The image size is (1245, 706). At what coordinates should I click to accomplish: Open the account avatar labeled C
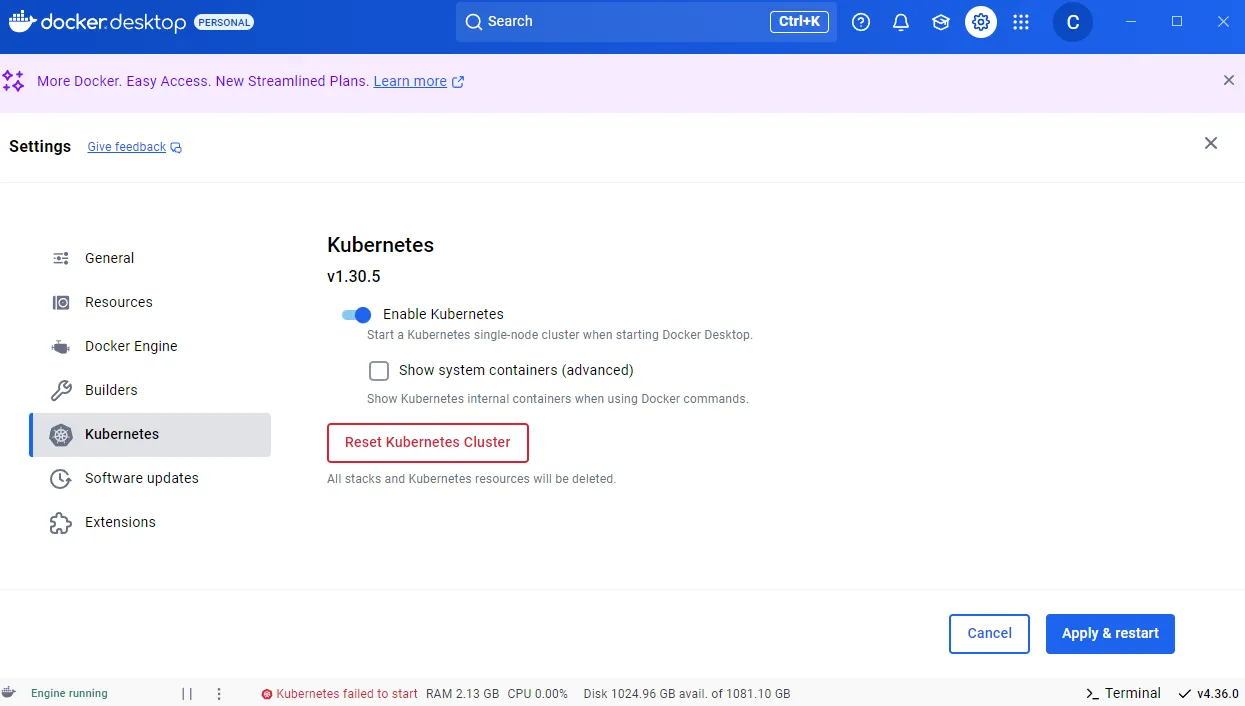tap(1073, 22)
